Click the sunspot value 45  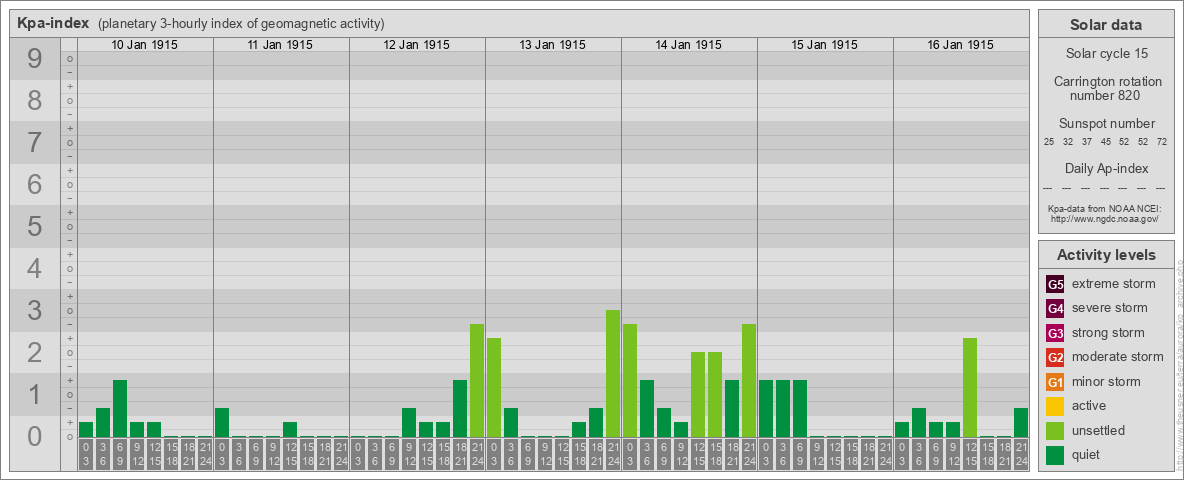point(1105,142)
